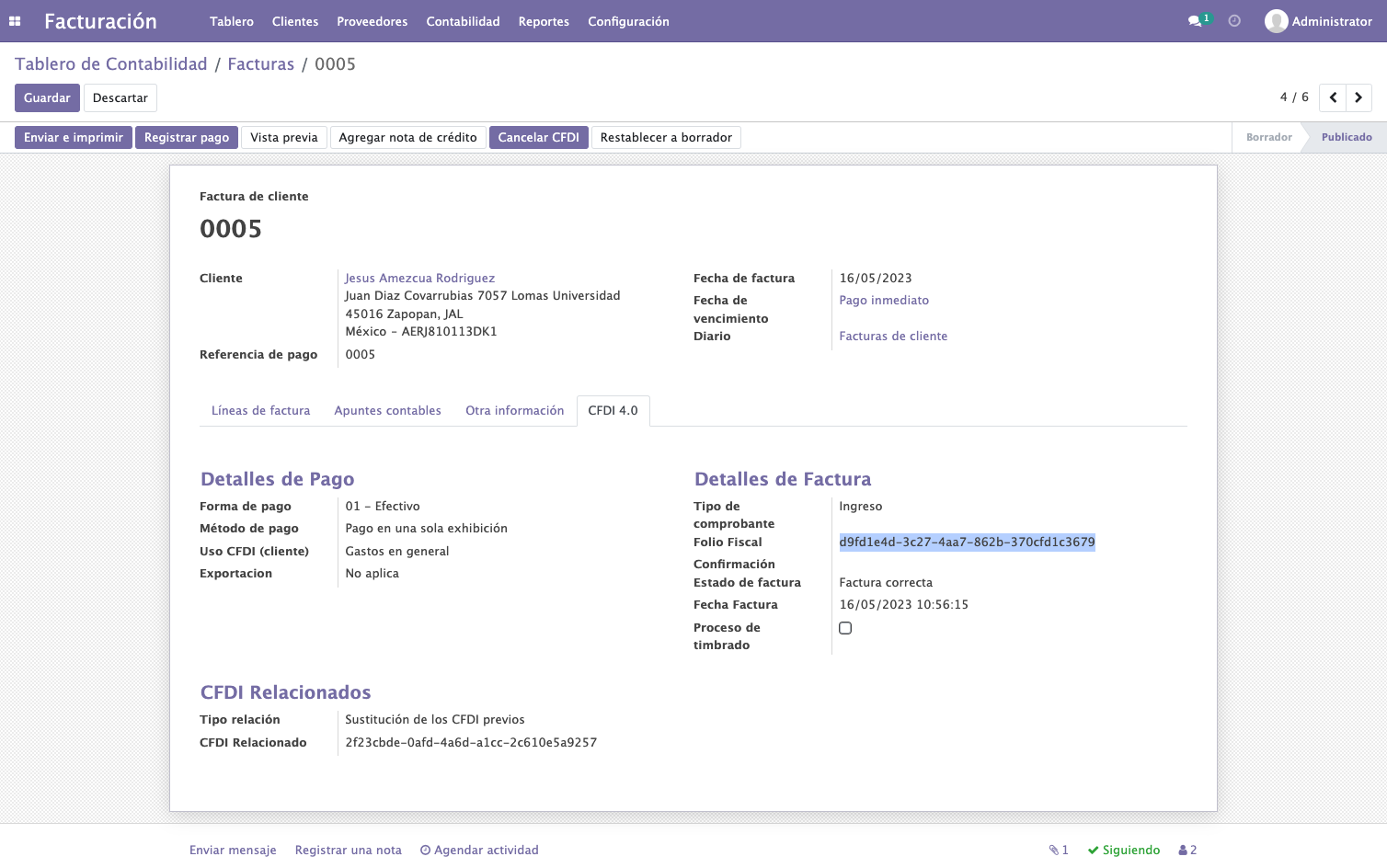This screenshot has height=868, width=1387.
Task: Switch to Líneas de factura tab
Action: pos(261,411)
